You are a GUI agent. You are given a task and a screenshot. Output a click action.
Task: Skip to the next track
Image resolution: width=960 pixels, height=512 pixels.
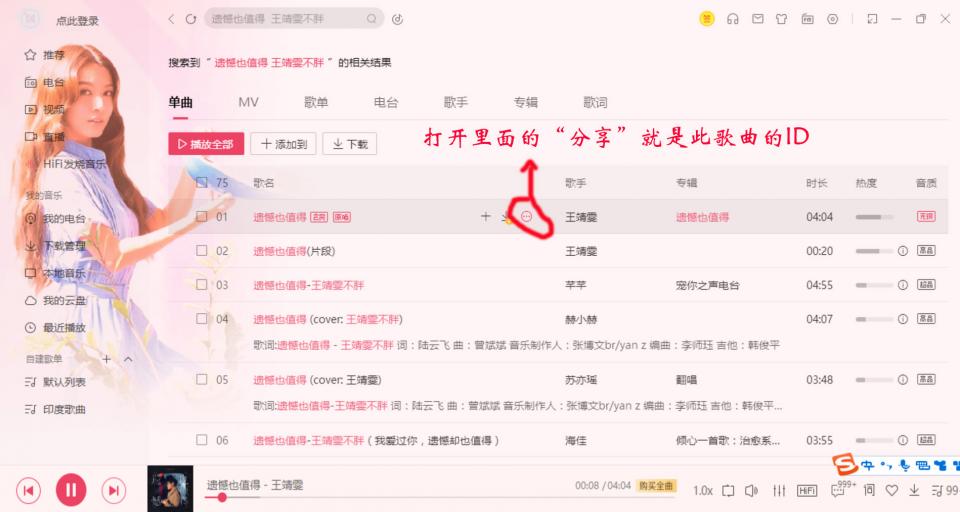click(x=113, y=490)
